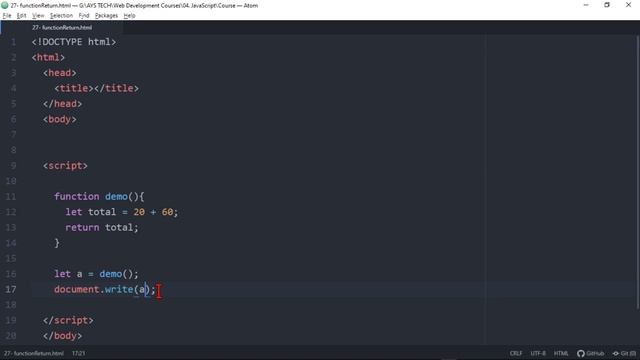Change UTF-8 file encoding
Image resolution: width=640 pixels, height=360 pixels.
pos(538,353)
